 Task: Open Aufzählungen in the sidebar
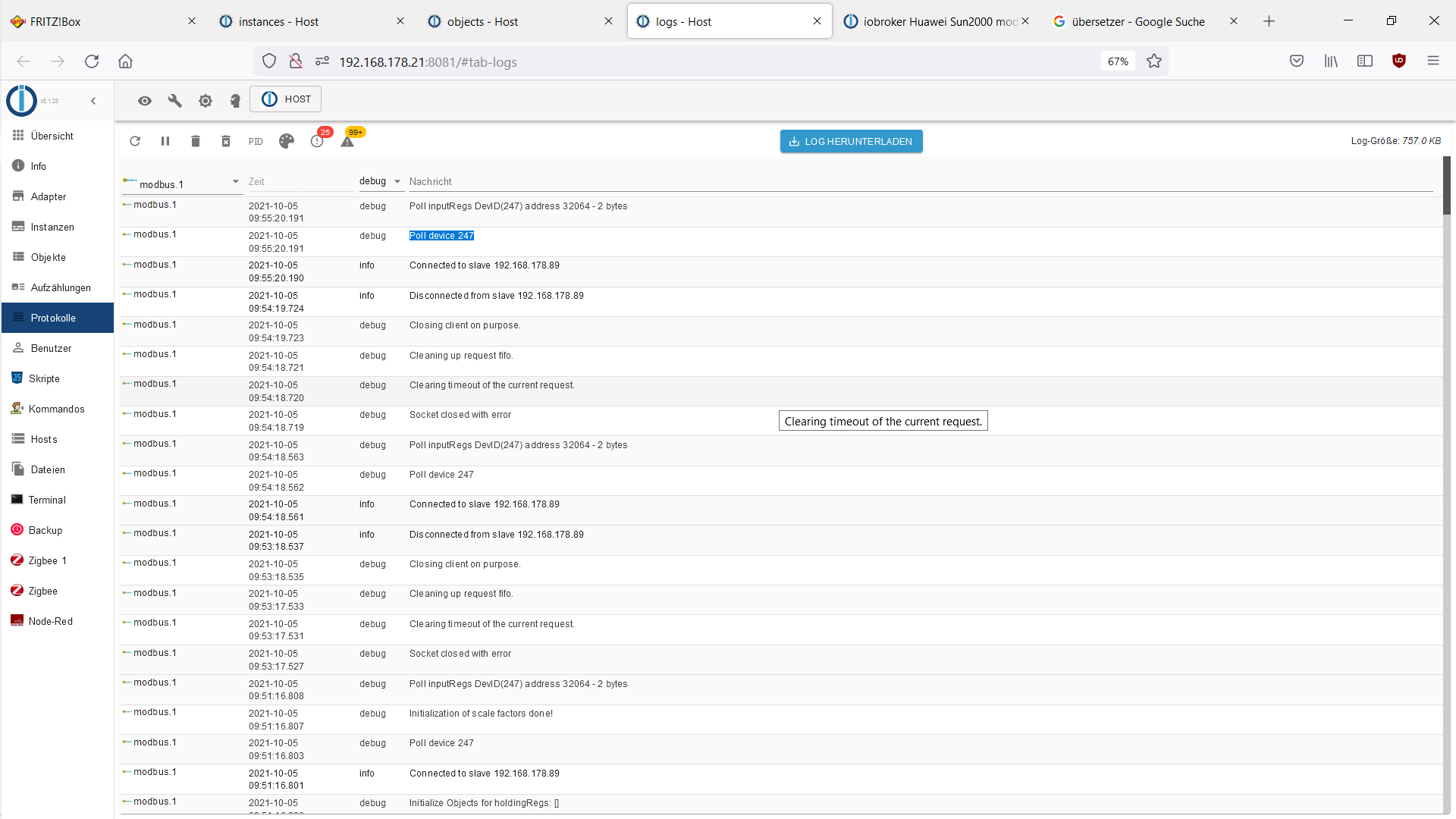pos(58,287)
